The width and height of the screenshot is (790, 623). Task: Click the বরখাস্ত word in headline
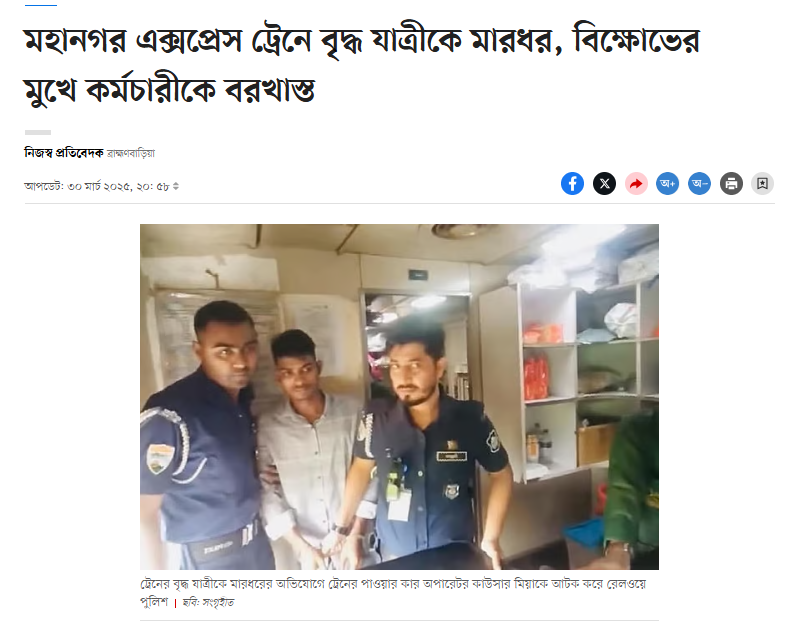click(x=270, y=91)
